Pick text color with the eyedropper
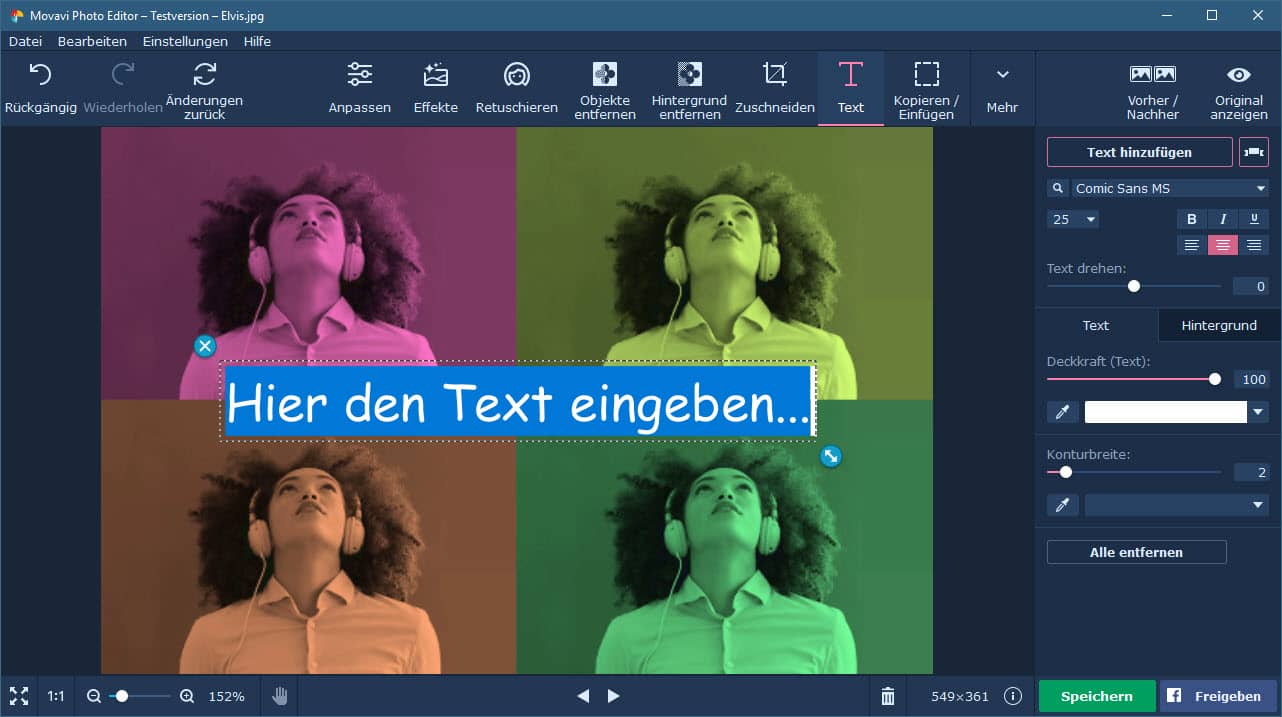1282x717 pixels. tap(1062, 412)
